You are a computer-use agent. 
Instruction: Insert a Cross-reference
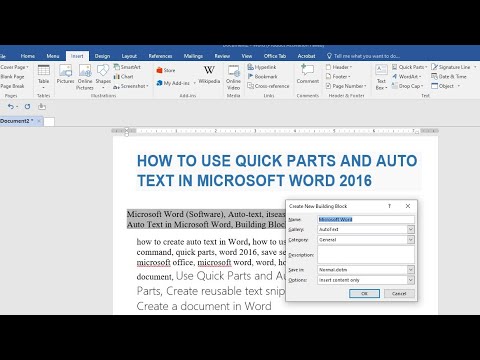pos(268,86)
